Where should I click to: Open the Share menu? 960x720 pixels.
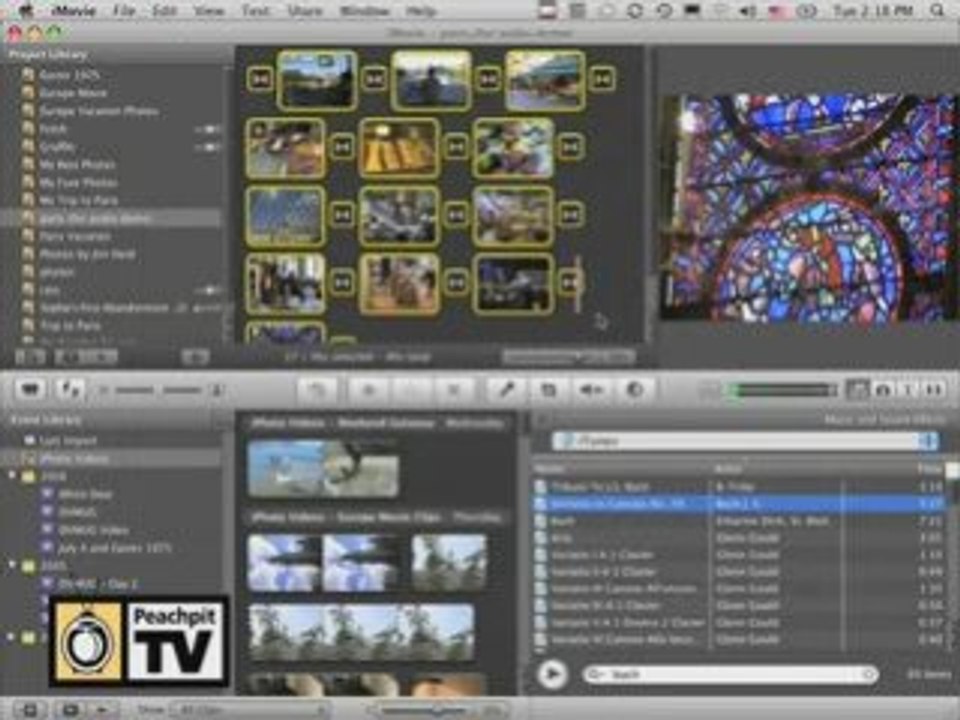pos(305,10)
